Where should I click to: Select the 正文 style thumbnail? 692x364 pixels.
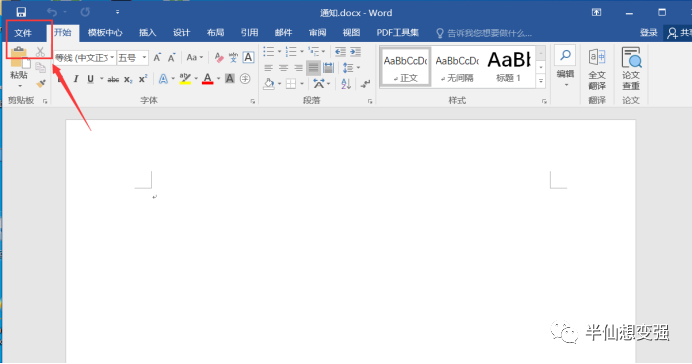coord(405,68)
